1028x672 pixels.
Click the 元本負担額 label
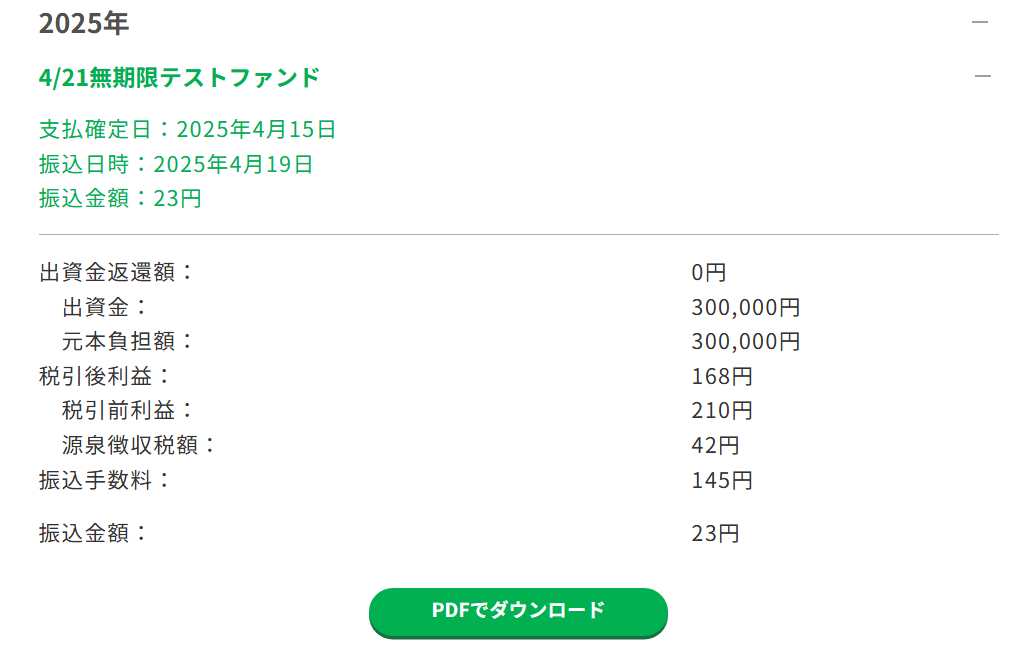128,341
